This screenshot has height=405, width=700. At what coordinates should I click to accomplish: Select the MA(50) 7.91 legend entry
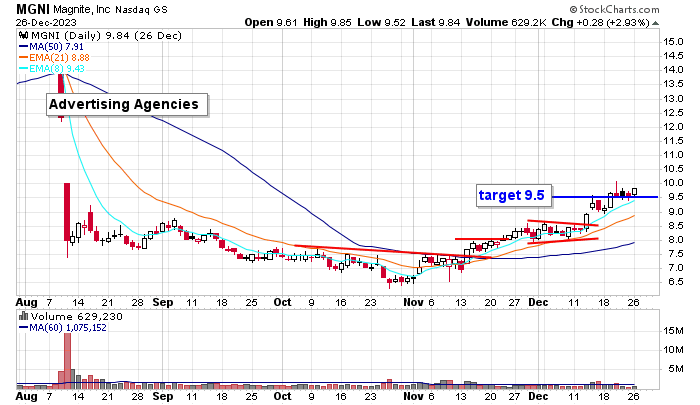tap(51, 46)
